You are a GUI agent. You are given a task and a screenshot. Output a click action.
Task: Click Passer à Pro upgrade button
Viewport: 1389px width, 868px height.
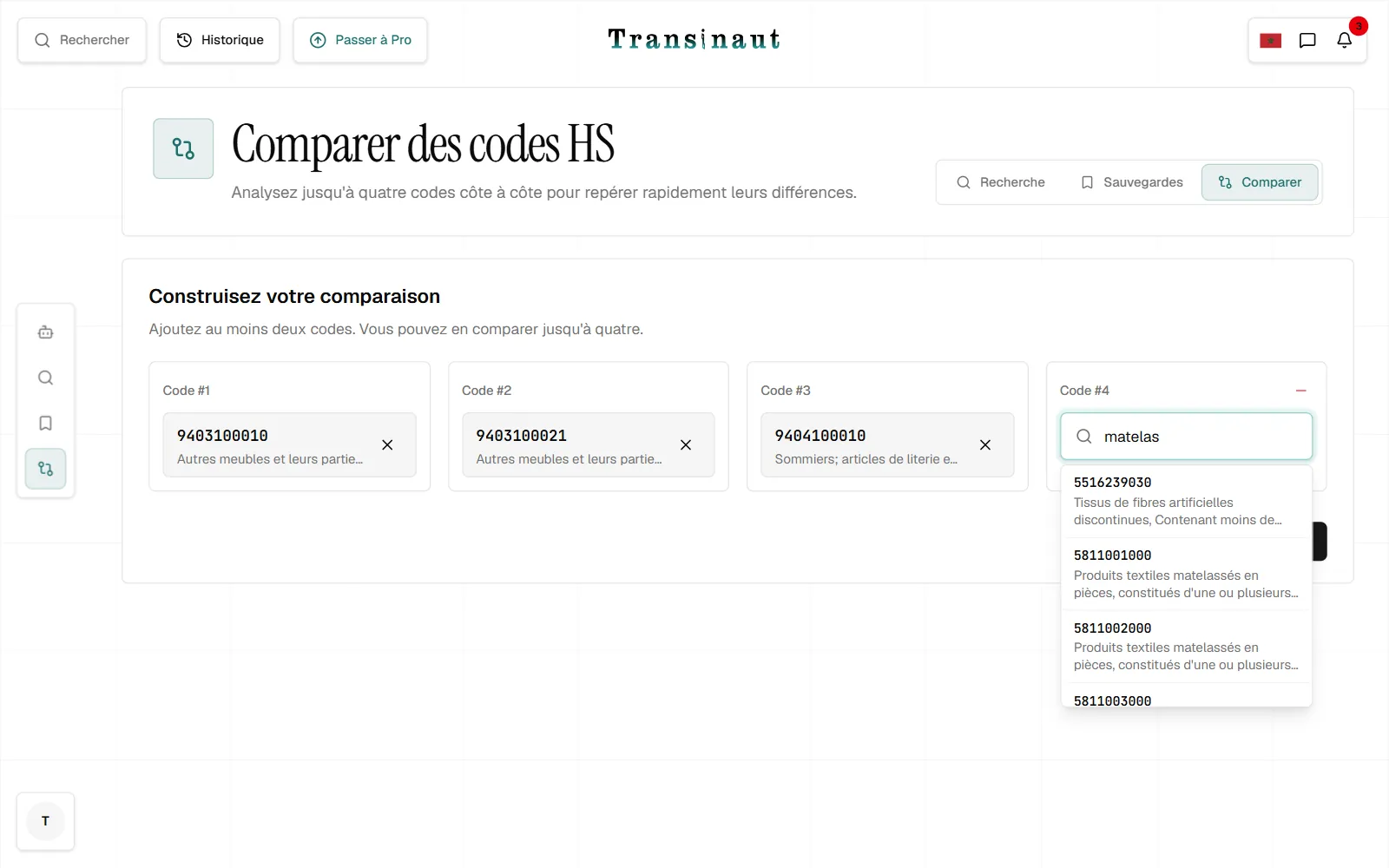pyautogui.click(x=360, y=40)
